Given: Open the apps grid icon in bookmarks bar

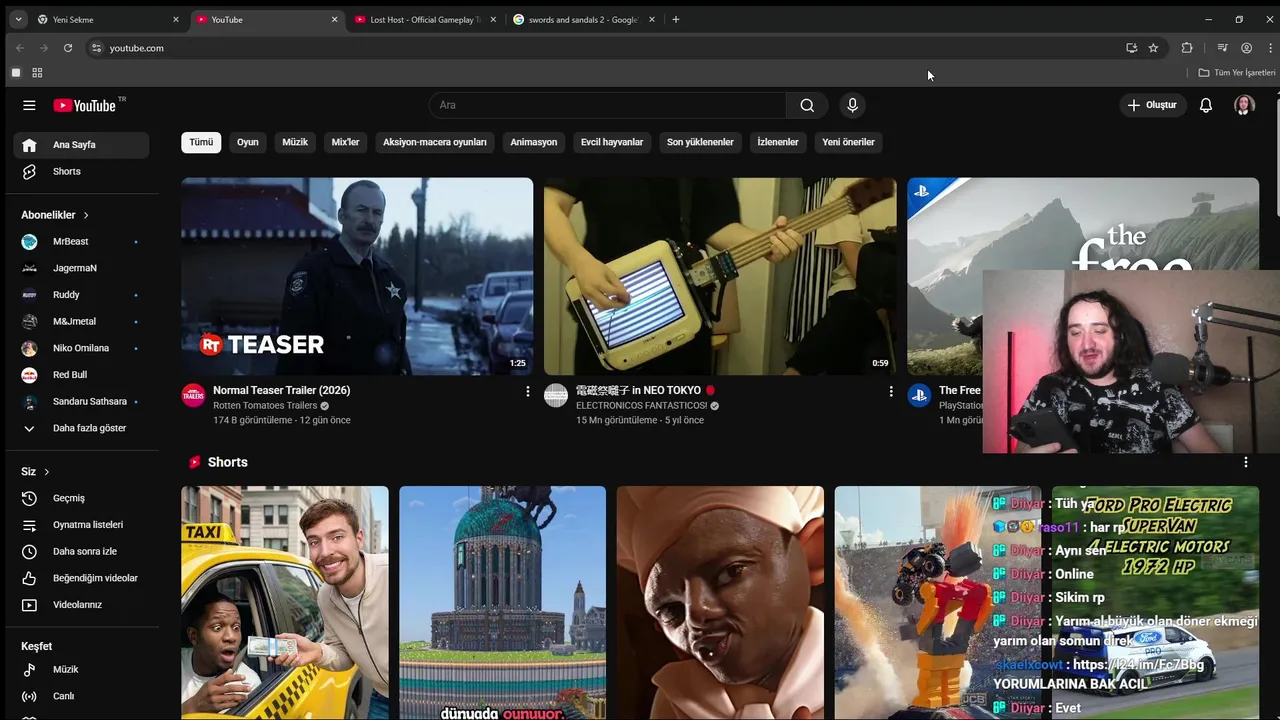Looking at the screenshot, I should (x=37, y=73).
